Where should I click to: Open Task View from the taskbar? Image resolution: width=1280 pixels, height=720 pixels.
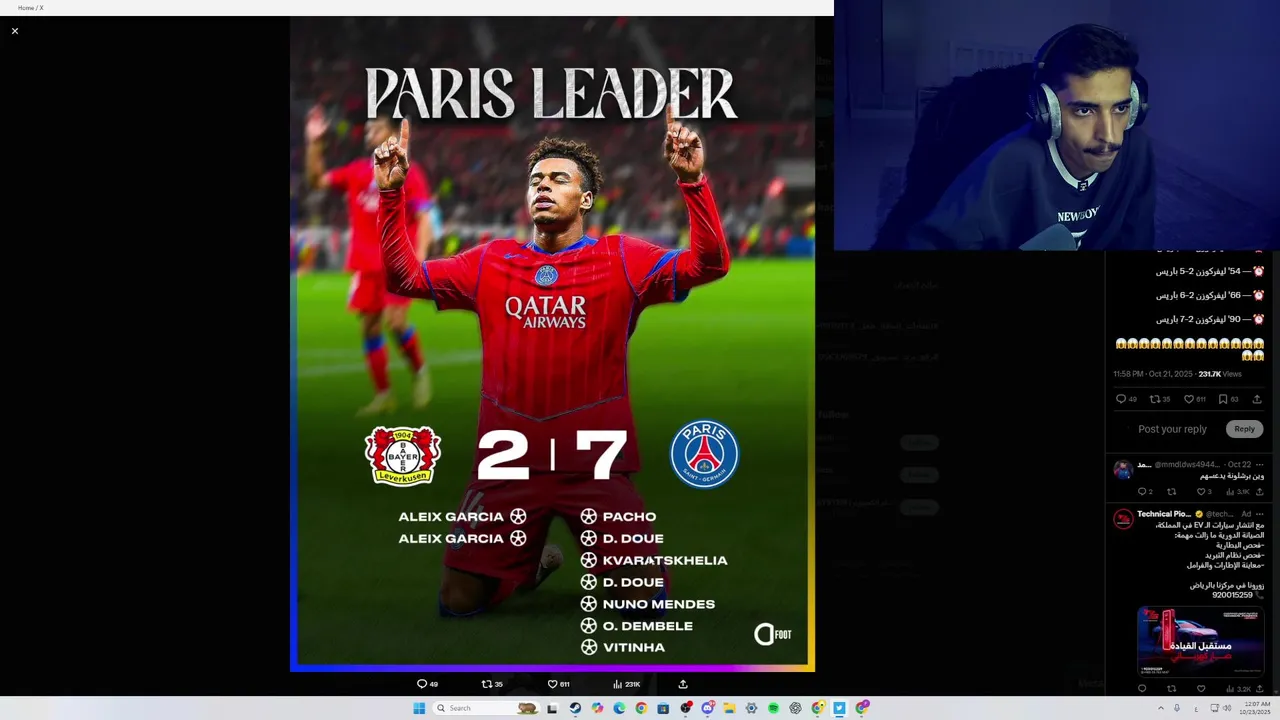click(x=551, y=708)
